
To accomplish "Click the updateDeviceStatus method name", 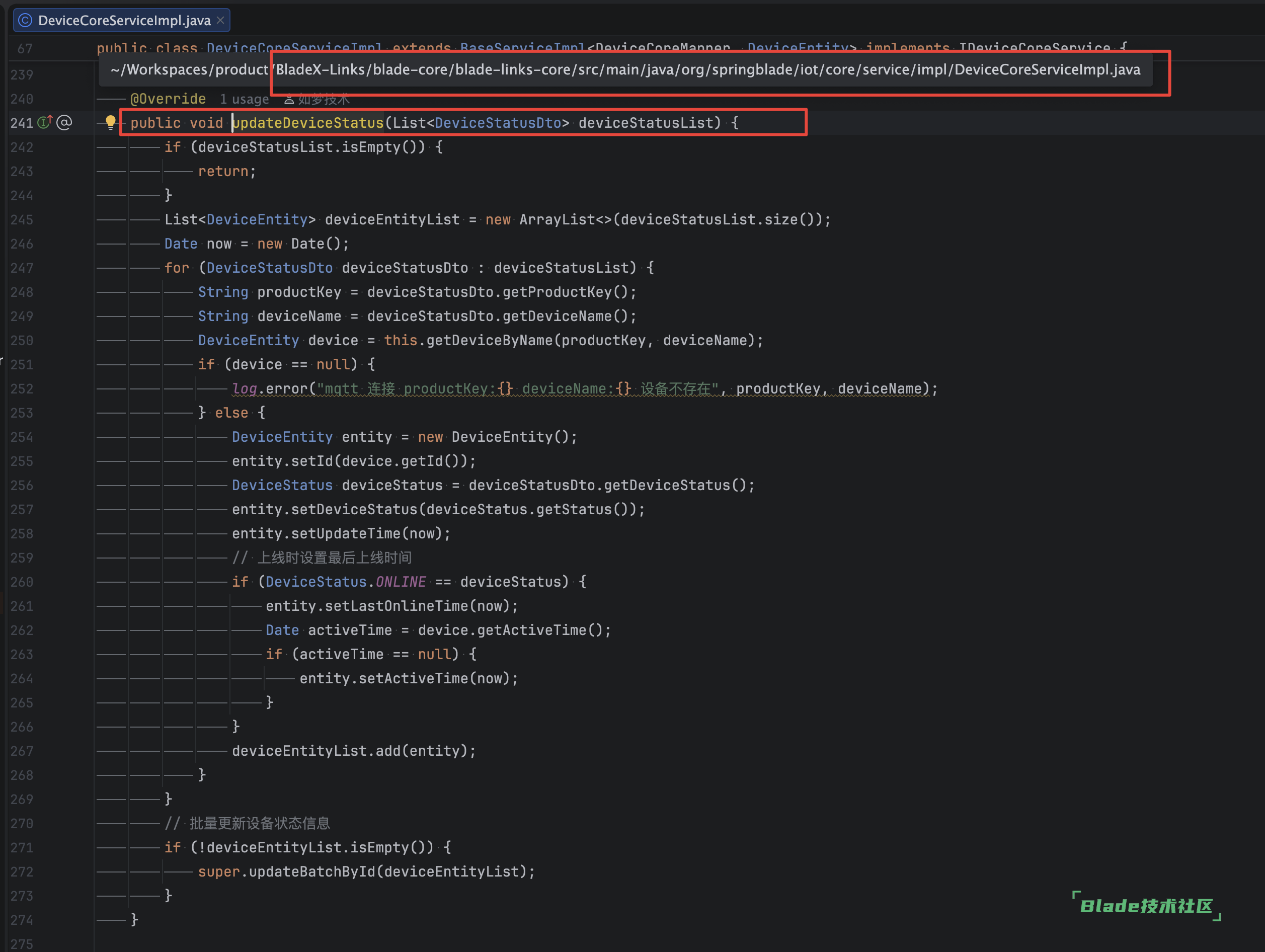I will [308, 123].
